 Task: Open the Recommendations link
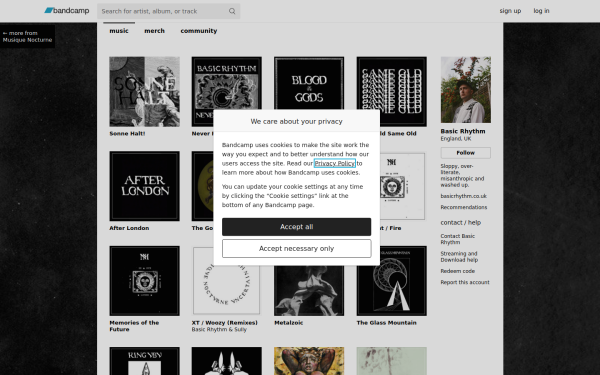(463, 207)
